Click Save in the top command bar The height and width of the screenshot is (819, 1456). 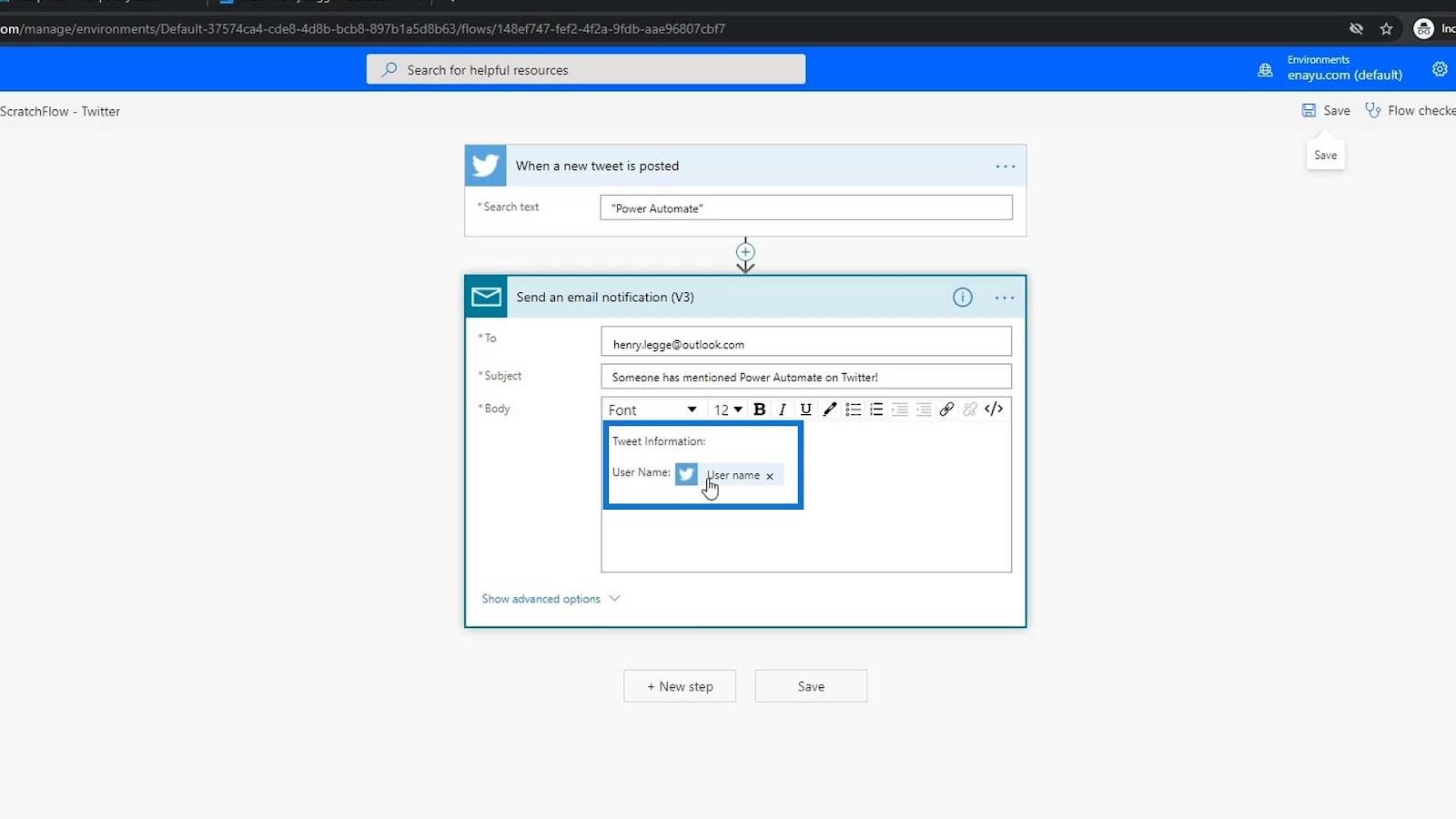[x=1326, y=110]
